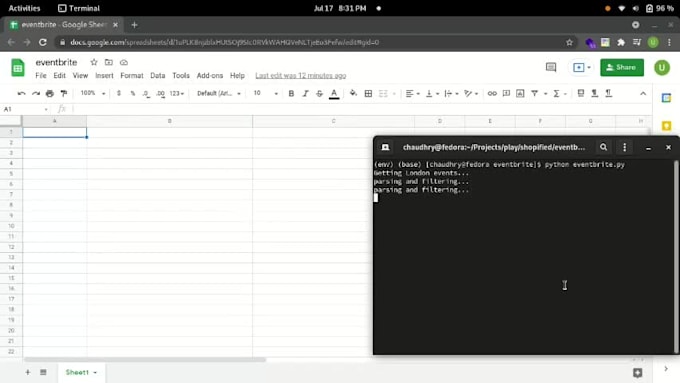Decrease decimal places icon

(x=146, y=93)
